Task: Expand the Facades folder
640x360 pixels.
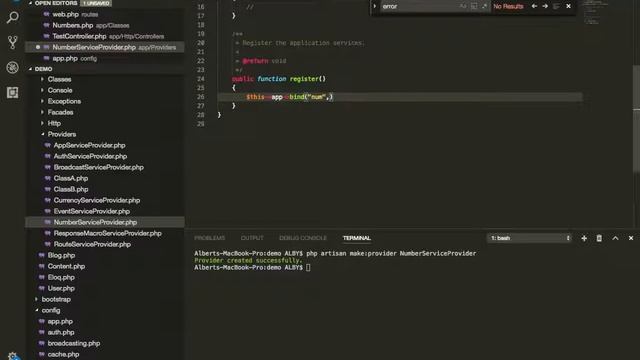Action: click(60, 112)
